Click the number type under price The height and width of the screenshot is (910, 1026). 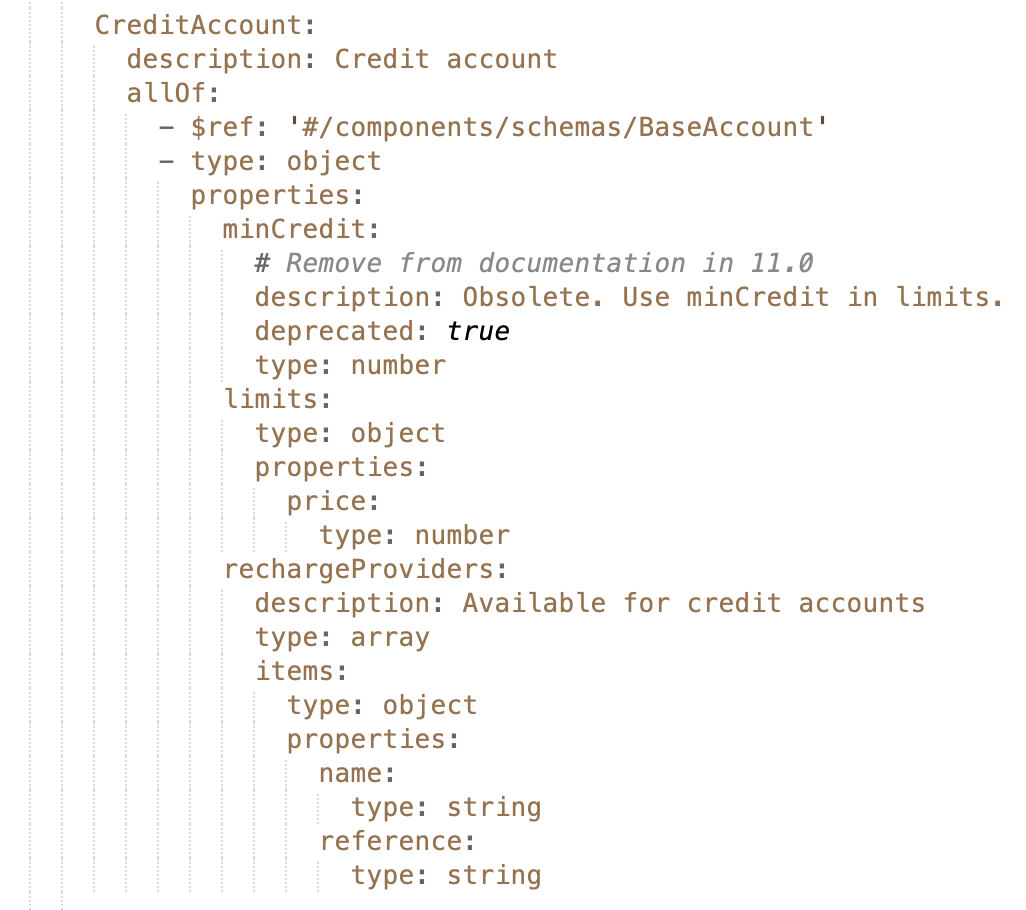pos(462,535)
